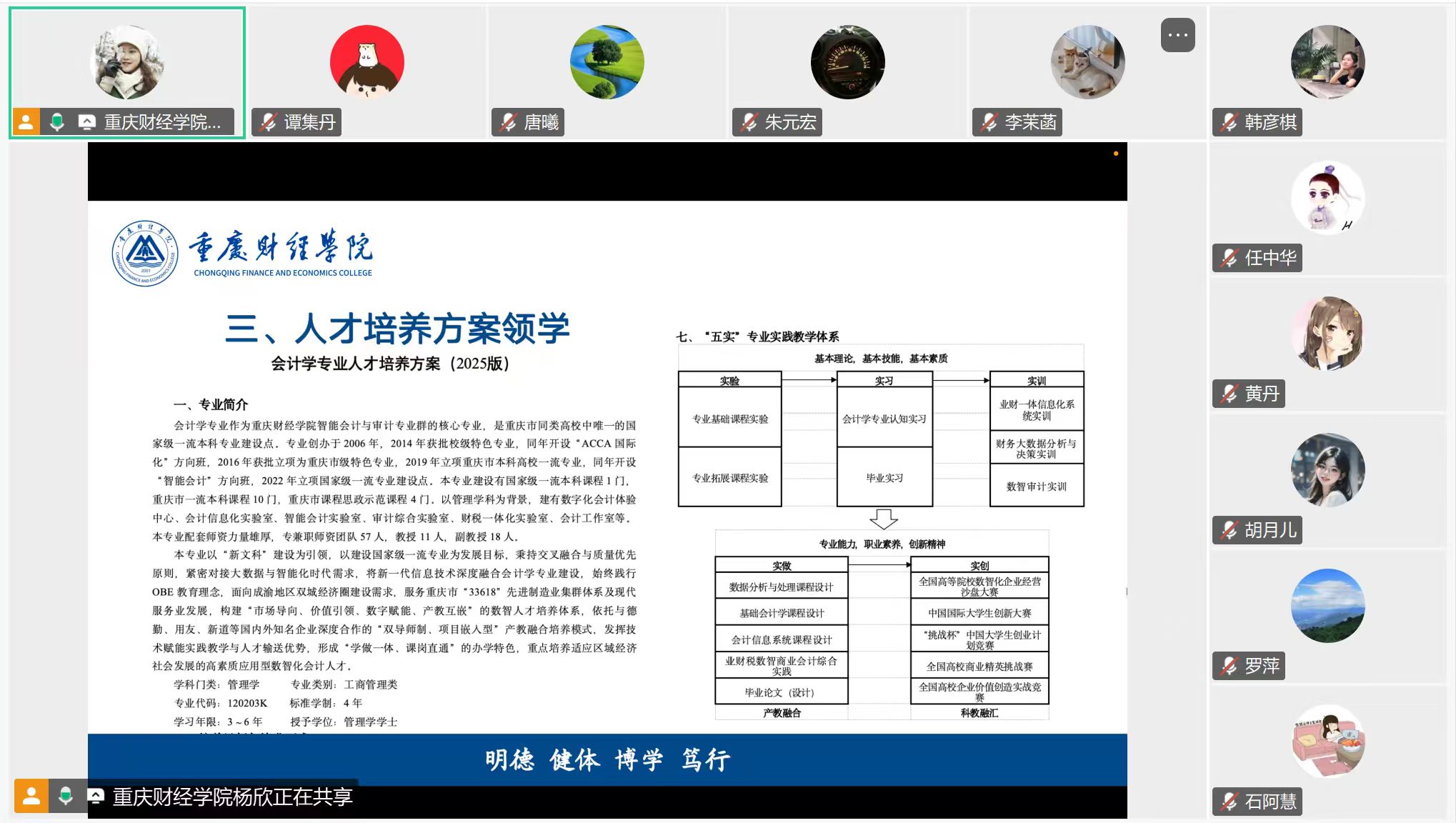Click the slide title 三、人才培养方案领学
This screenshot has height=823, width=1456.
tap(397, 329)
